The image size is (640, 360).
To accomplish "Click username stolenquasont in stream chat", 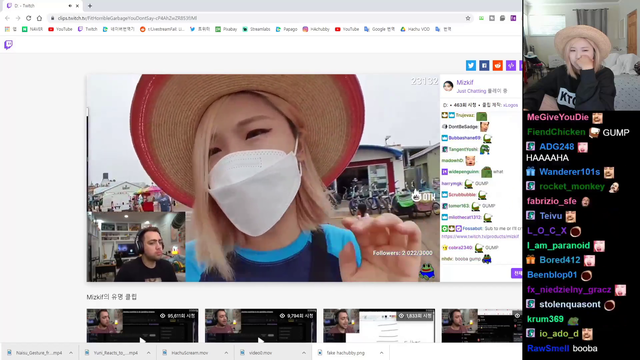I will click(570, 304).
